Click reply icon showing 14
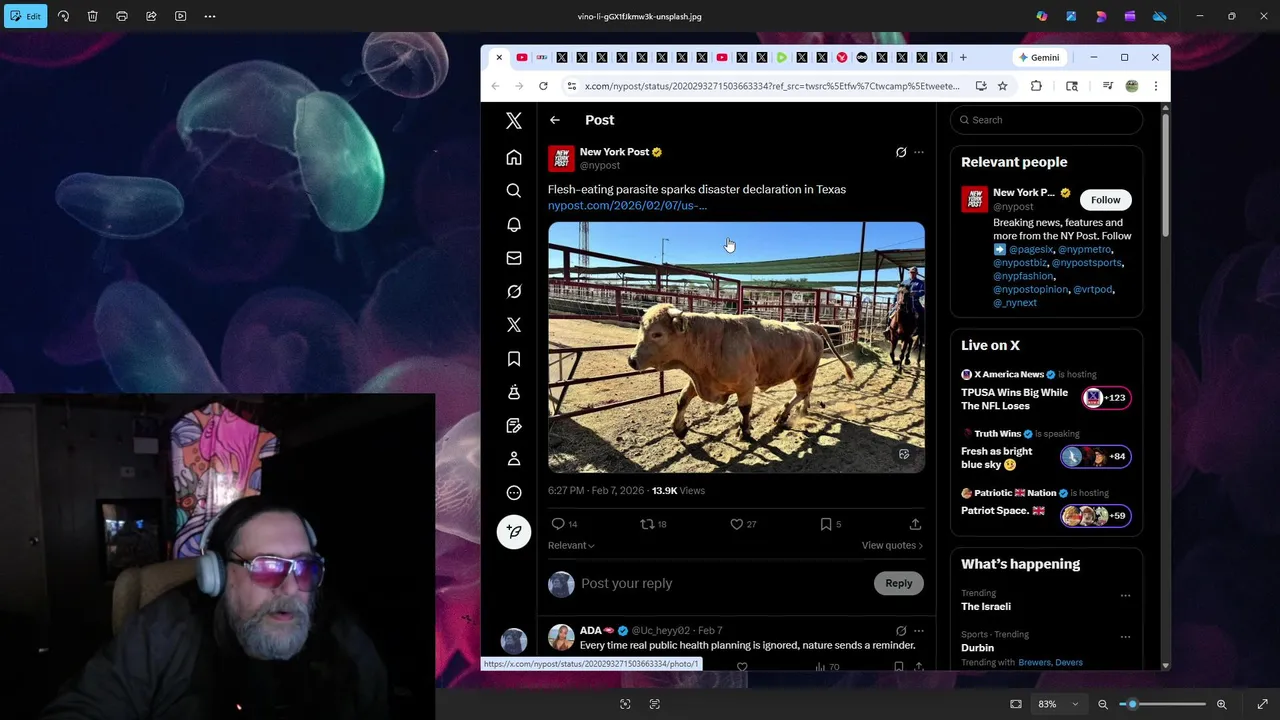 (x=565, y=524)
